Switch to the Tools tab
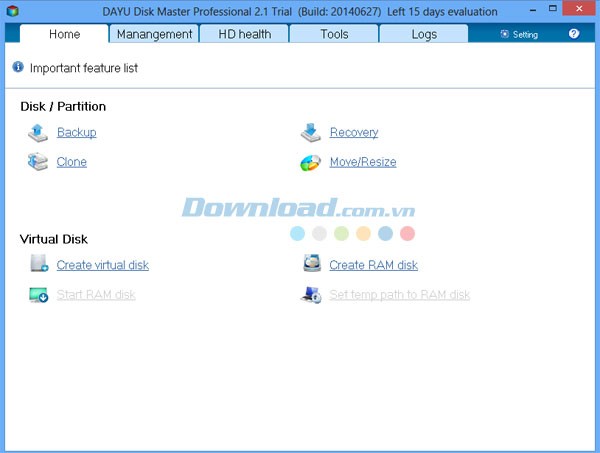Screen dimensions: 600x453 (x=334, y=34)
